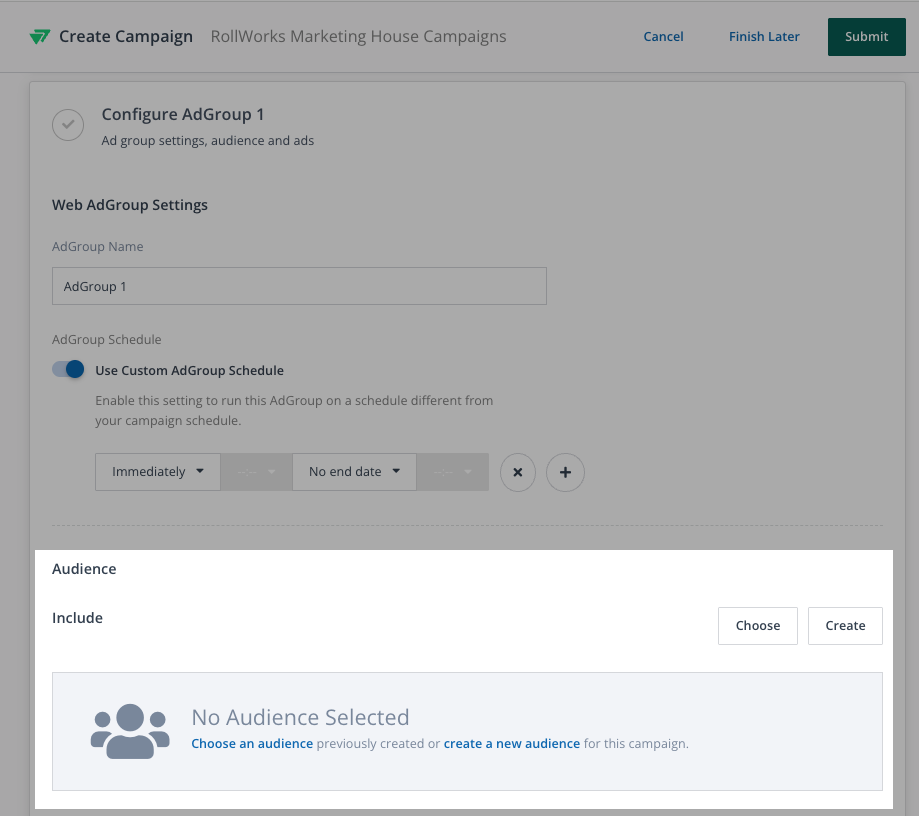Click the Configure AdGroup 1 heading
The image size is (919, 816).
point(183,114)
